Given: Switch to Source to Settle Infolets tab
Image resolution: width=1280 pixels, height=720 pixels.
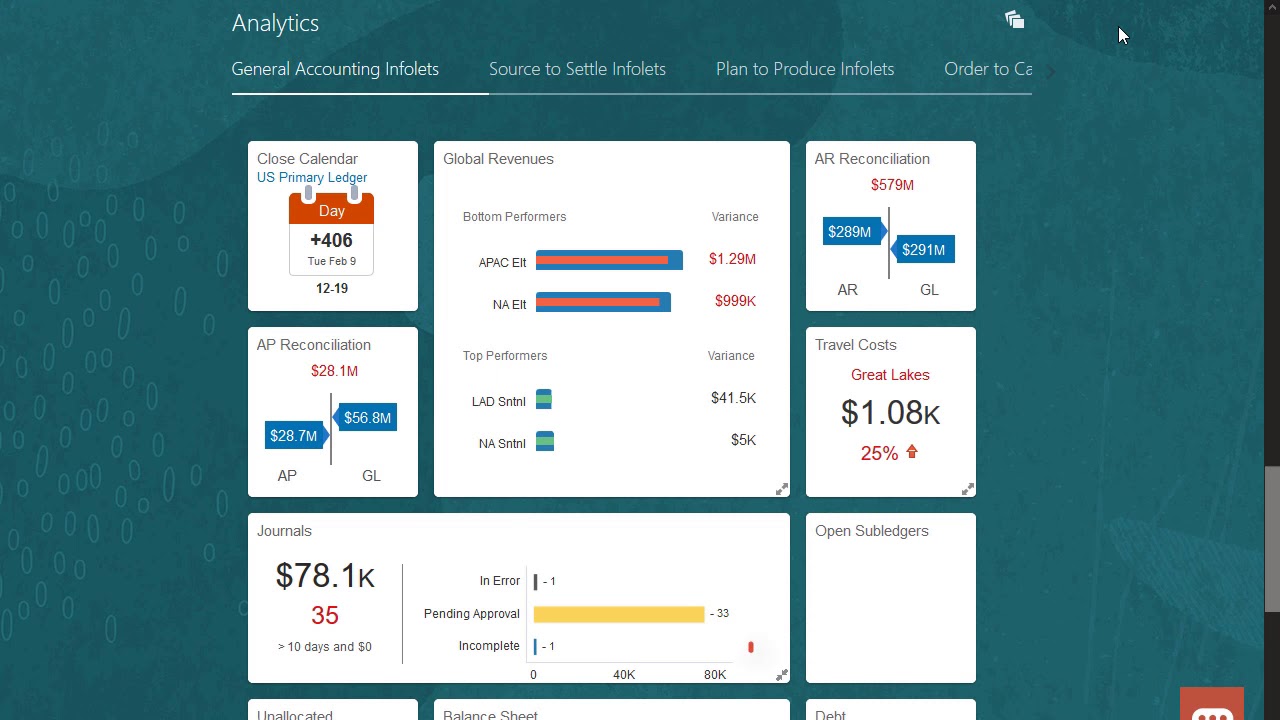Looking at the screenshot, I should tap(577, 69).
